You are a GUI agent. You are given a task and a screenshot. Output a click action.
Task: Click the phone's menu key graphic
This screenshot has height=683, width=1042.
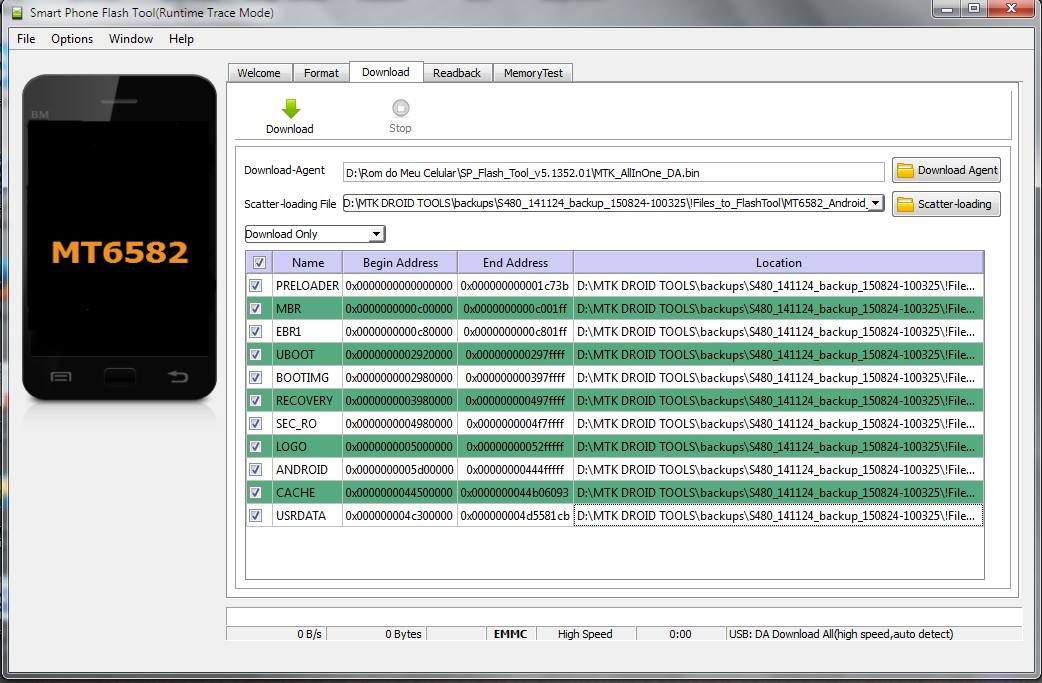60,377
